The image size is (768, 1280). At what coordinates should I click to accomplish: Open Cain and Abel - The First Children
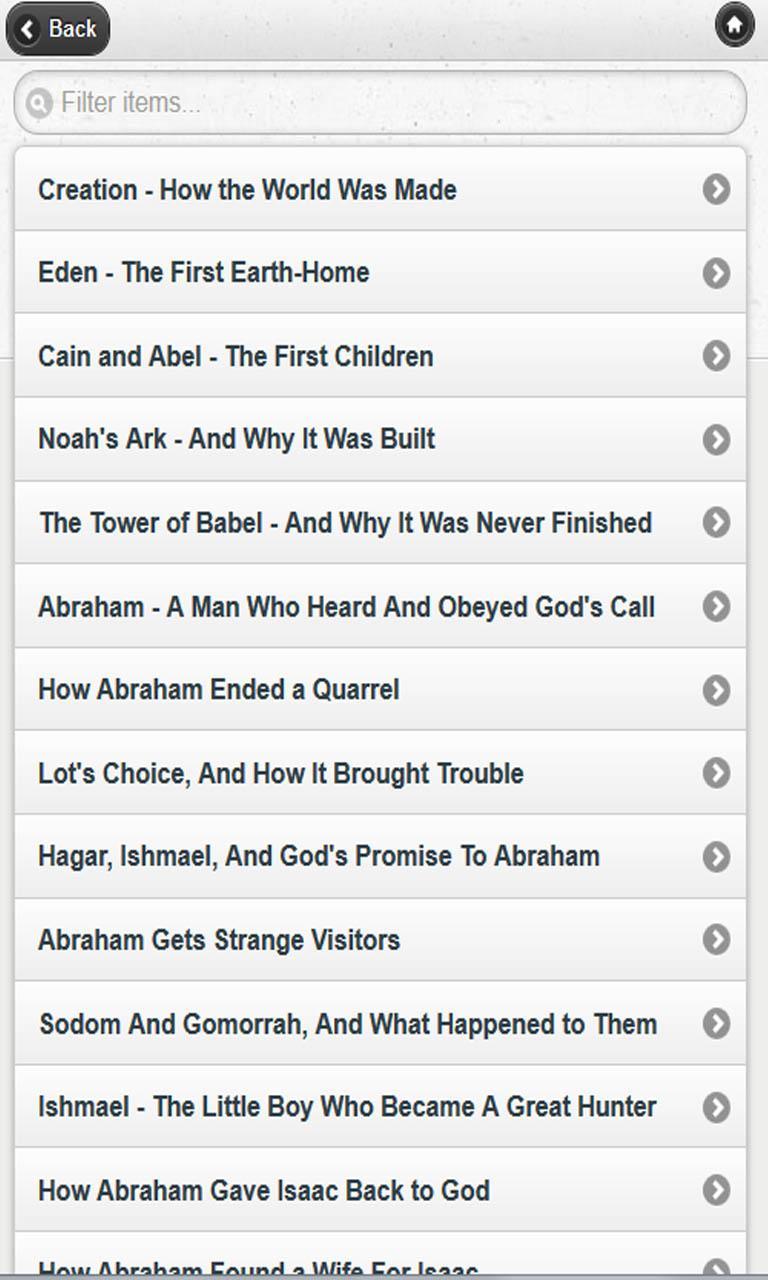pos(300,356)
